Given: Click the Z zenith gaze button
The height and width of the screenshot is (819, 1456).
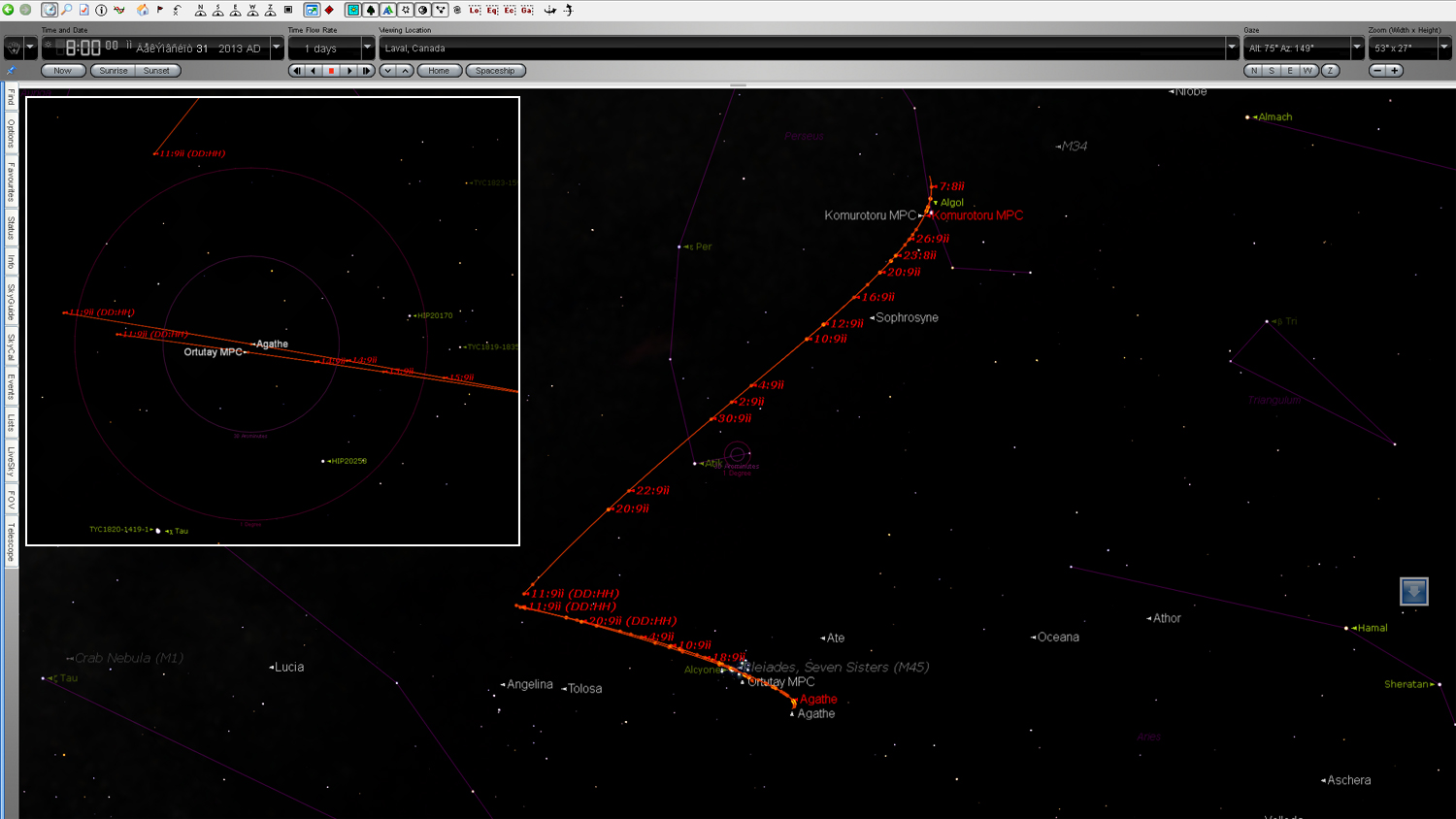Looking at the screenshot, I should click(1330, 71).
